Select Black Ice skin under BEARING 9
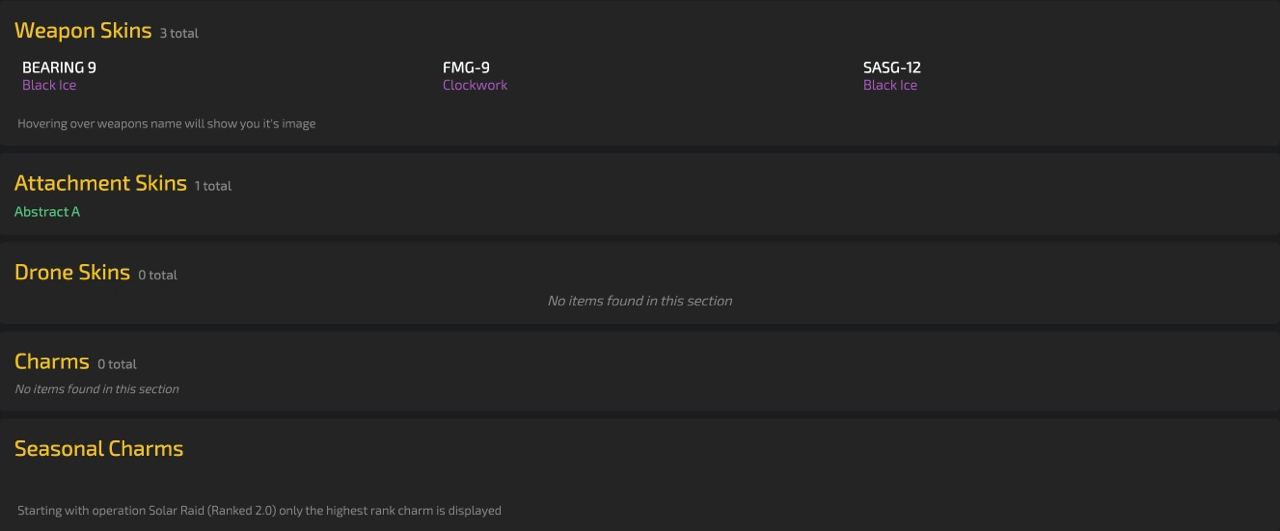 tap(49, 85)
